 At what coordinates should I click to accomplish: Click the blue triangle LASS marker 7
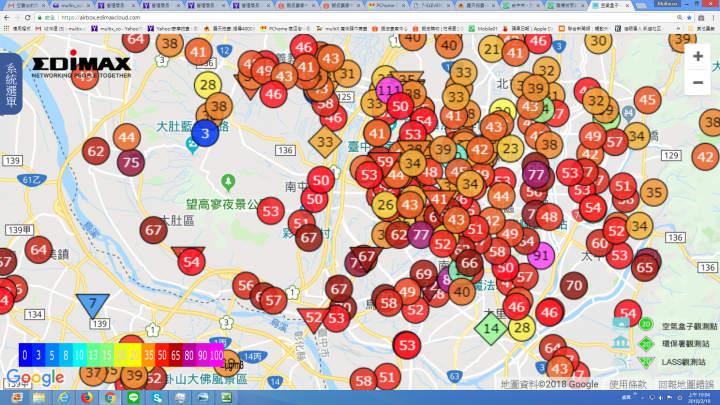tap(93, 305)
